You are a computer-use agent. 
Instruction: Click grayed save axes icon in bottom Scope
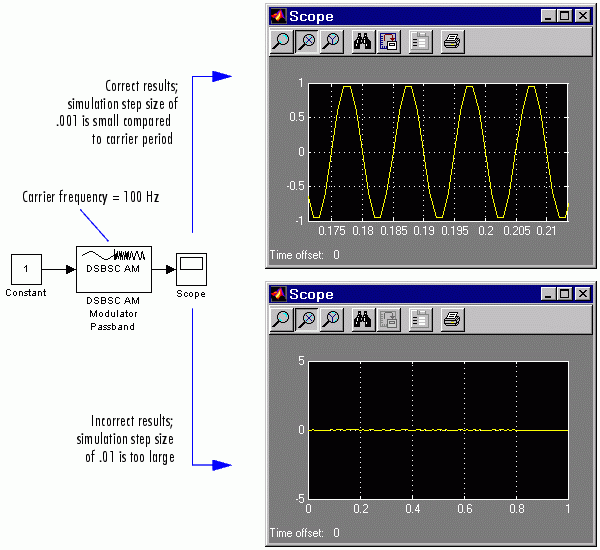388,319
